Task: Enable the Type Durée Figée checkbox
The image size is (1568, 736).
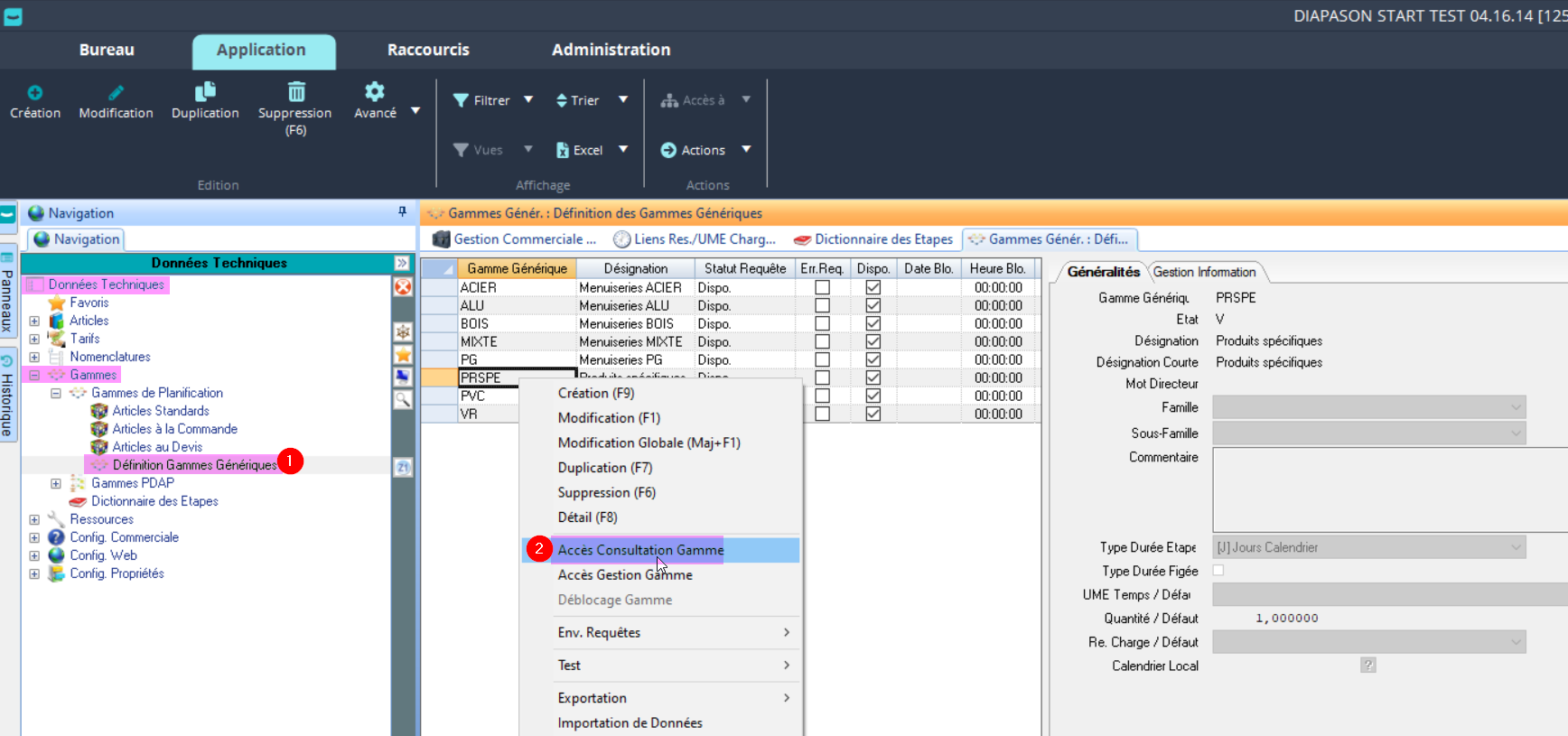Action: [1218, 571]
